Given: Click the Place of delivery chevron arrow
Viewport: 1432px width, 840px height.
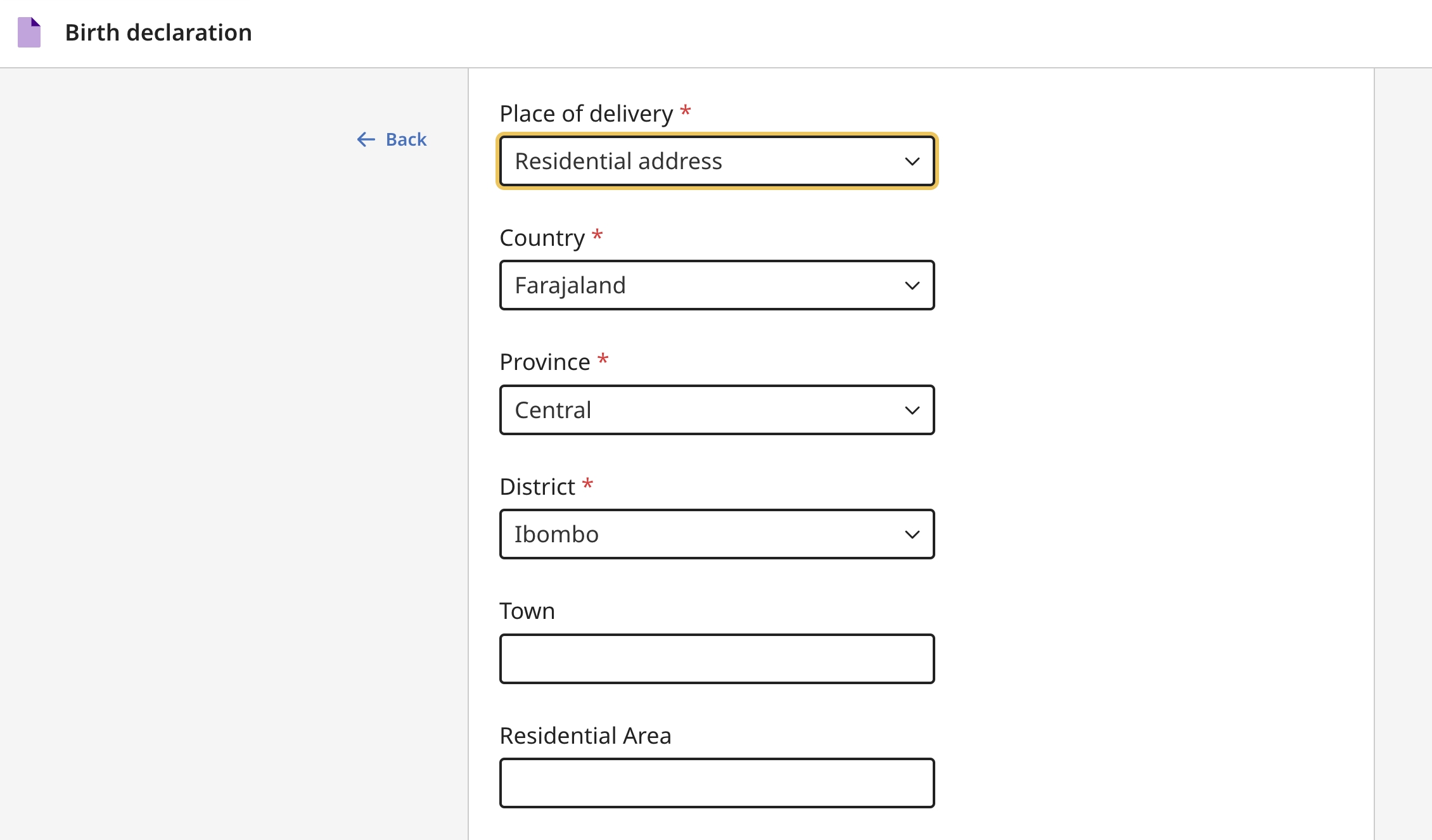Looking at the screenshot, I should 912,162.
